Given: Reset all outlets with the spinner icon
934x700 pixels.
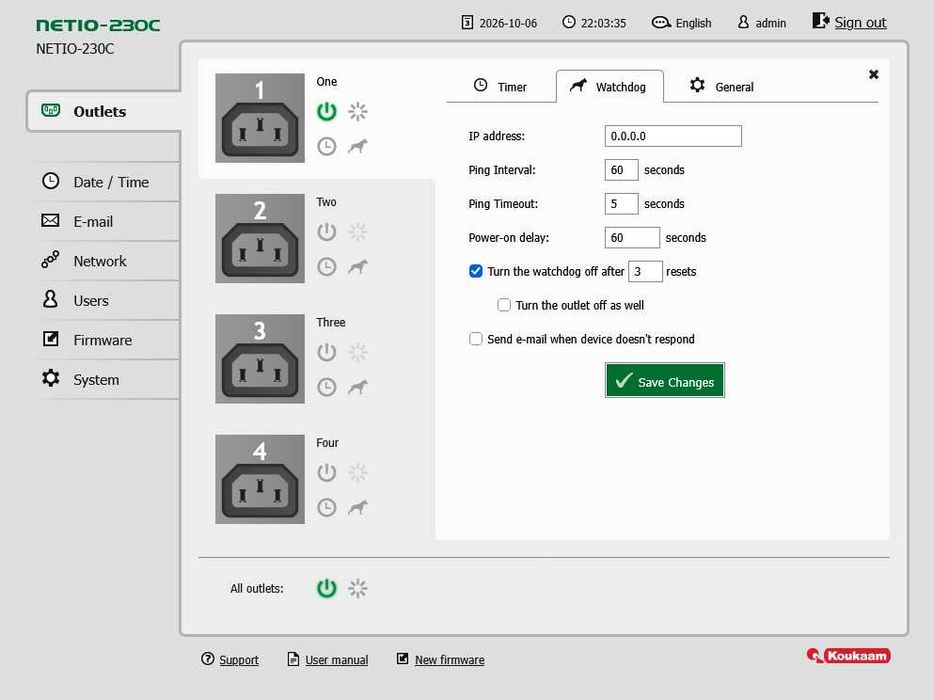Looking at the screenshot, I should click(357, 589).
